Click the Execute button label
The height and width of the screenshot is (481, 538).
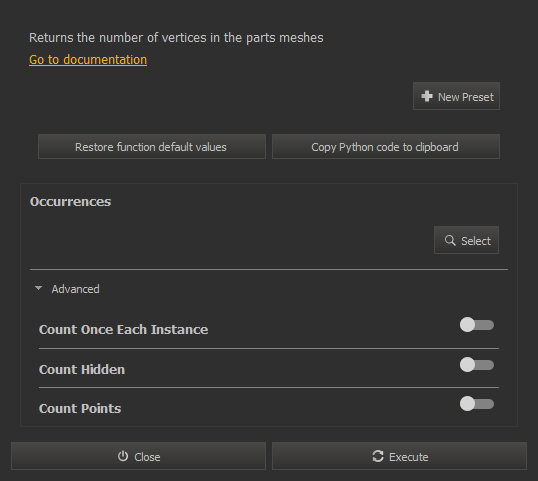pyautogui.click(x=409, y=457)
